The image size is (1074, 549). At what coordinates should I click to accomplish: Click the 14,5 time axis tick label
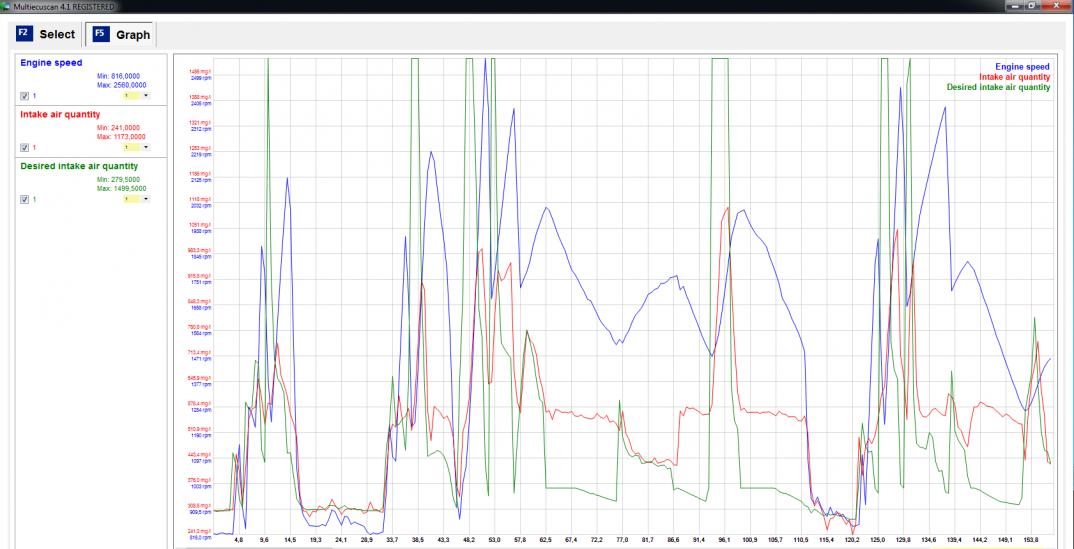290,540
